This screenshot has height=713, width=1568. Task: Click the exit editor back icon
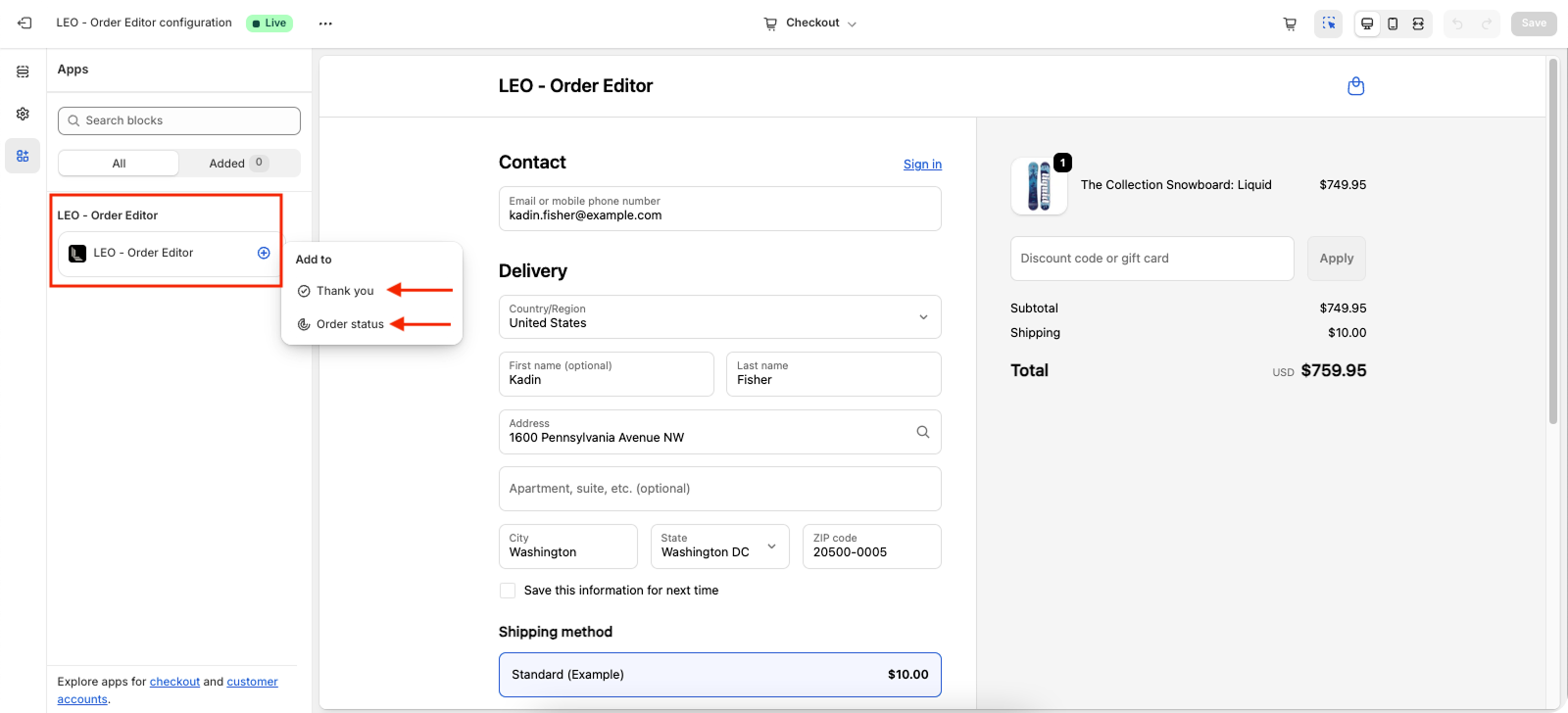(x=24, y=23)
